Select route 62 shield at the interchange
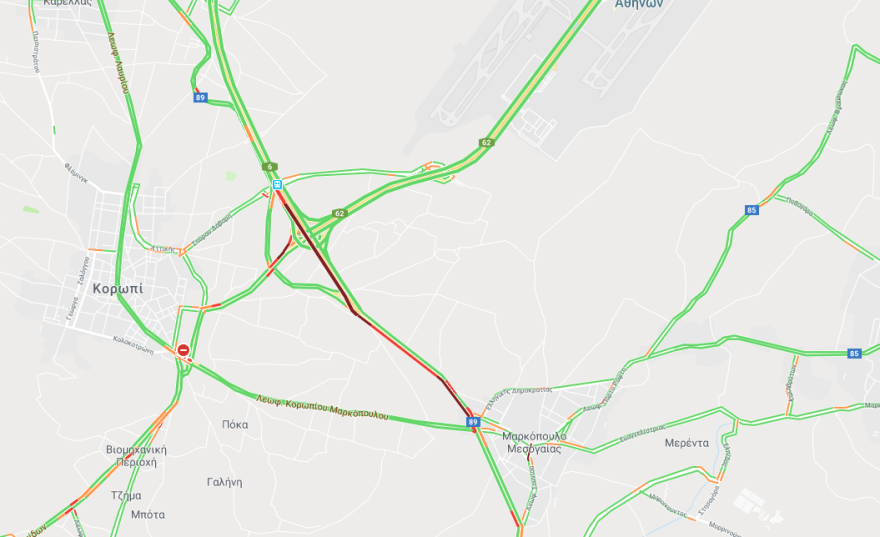Viewport: 880px width, 537px height. pyautogui.click(x=339, y=213)
